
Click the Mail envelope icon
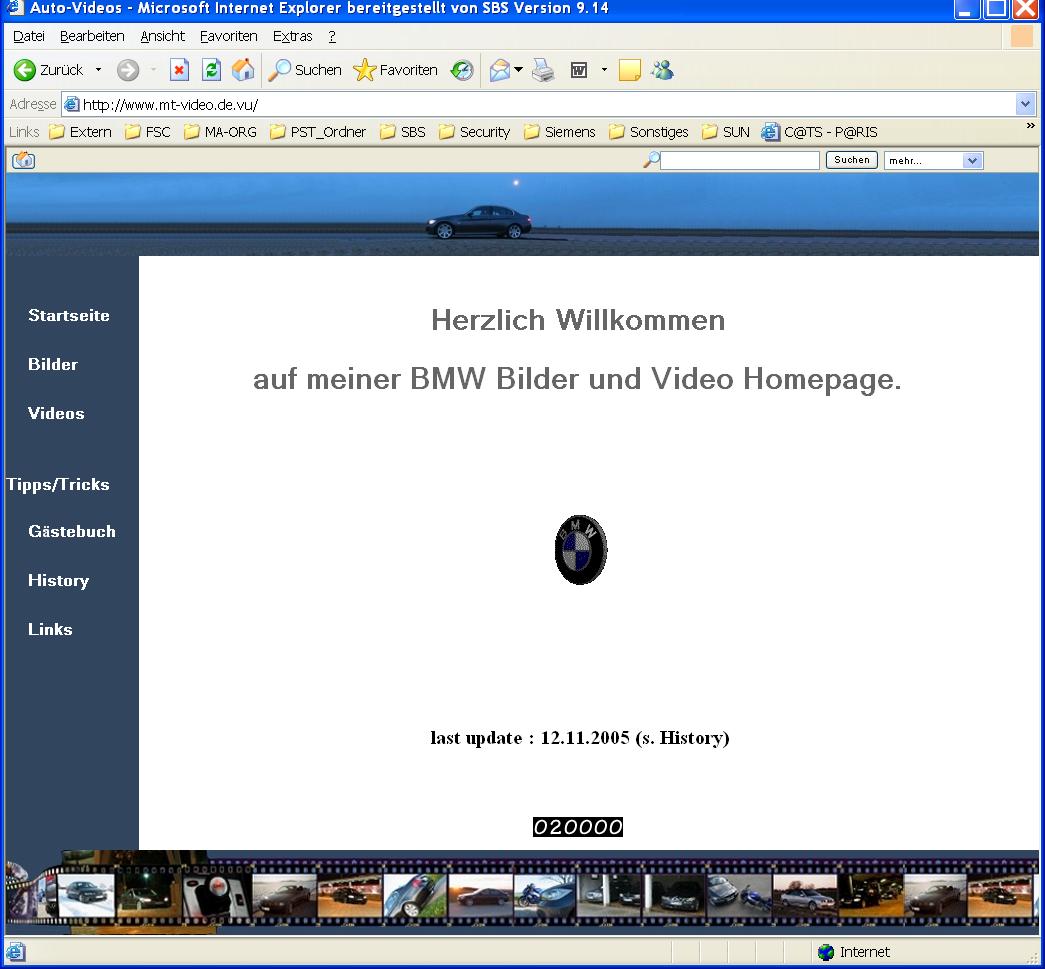(x=499, y=69)
